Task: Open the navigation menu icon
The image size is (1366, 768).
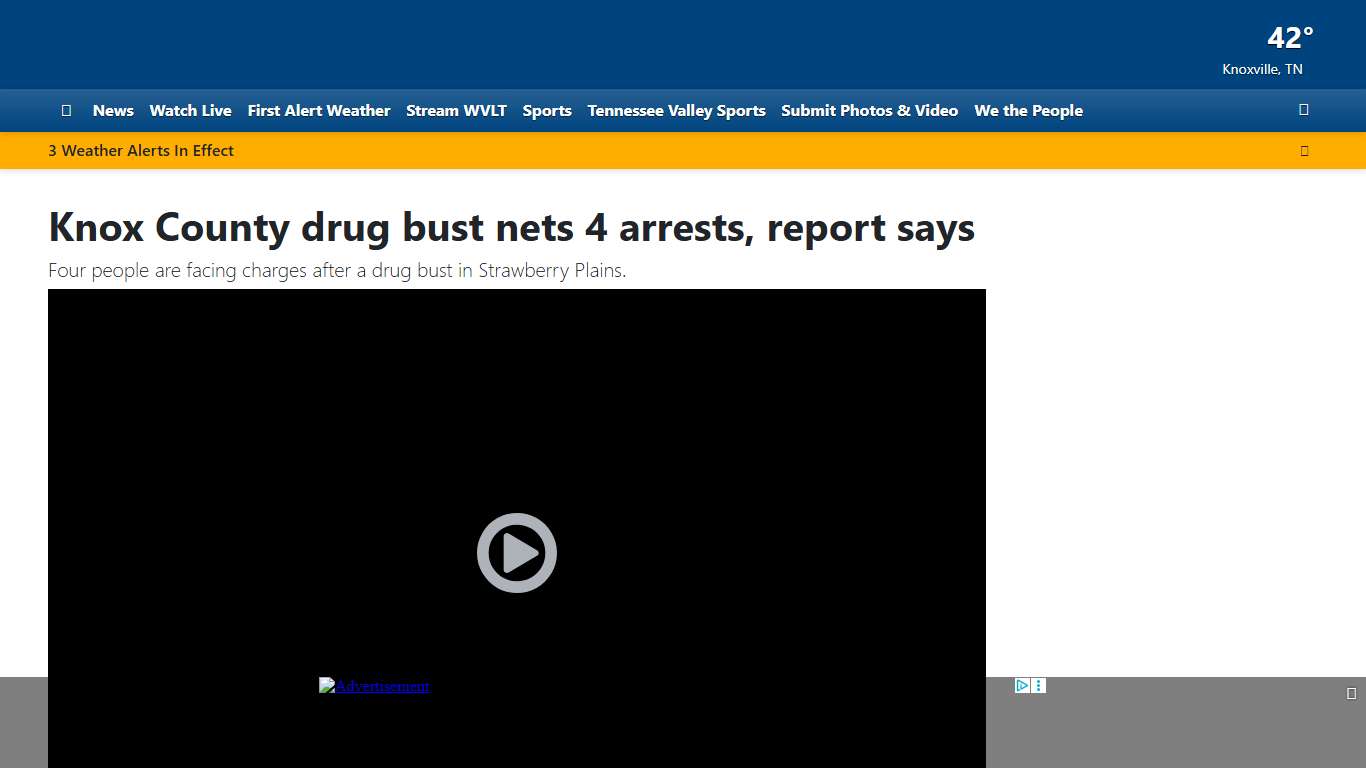Action: [x=66, y=110]
